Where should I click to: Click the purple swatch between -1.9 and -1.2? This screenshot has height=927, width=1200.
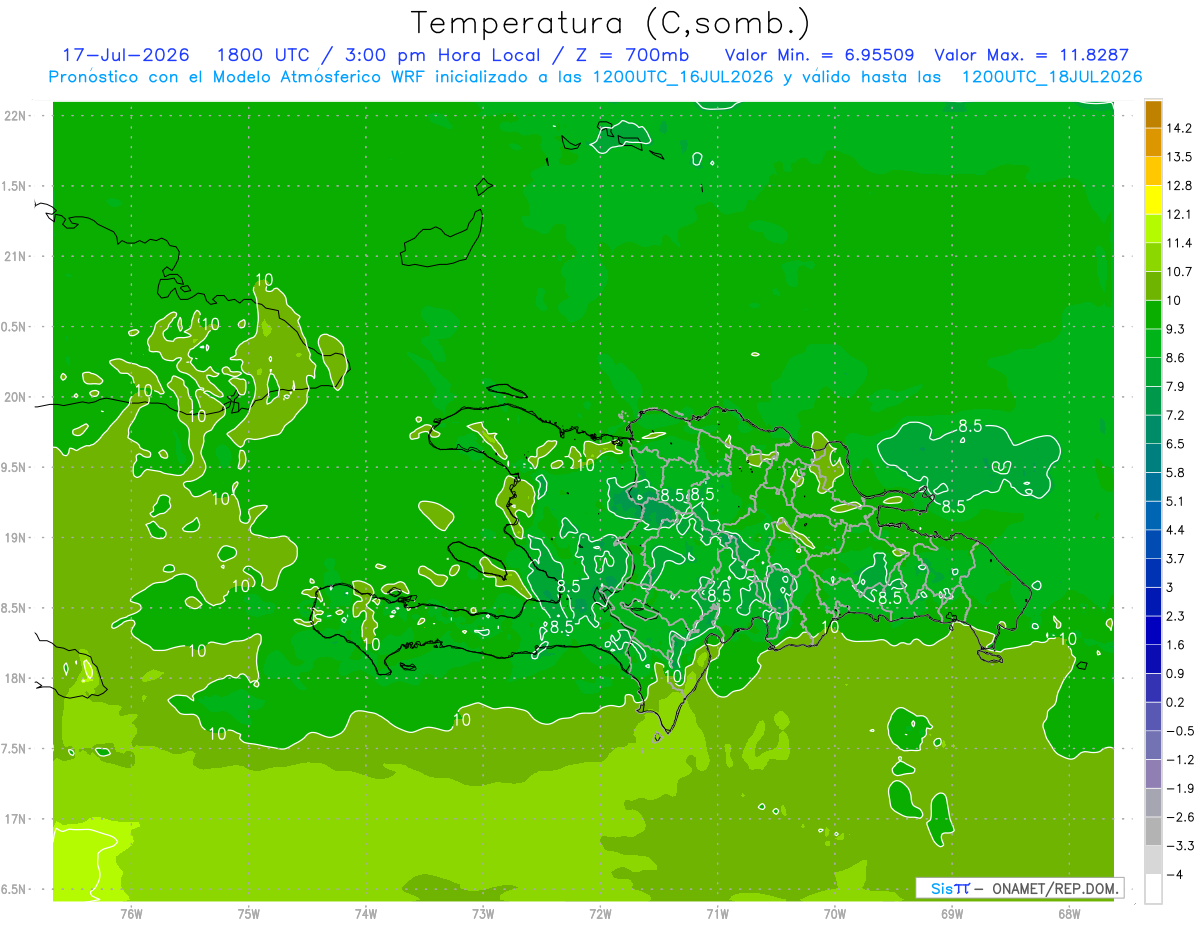coord(1153,774)
